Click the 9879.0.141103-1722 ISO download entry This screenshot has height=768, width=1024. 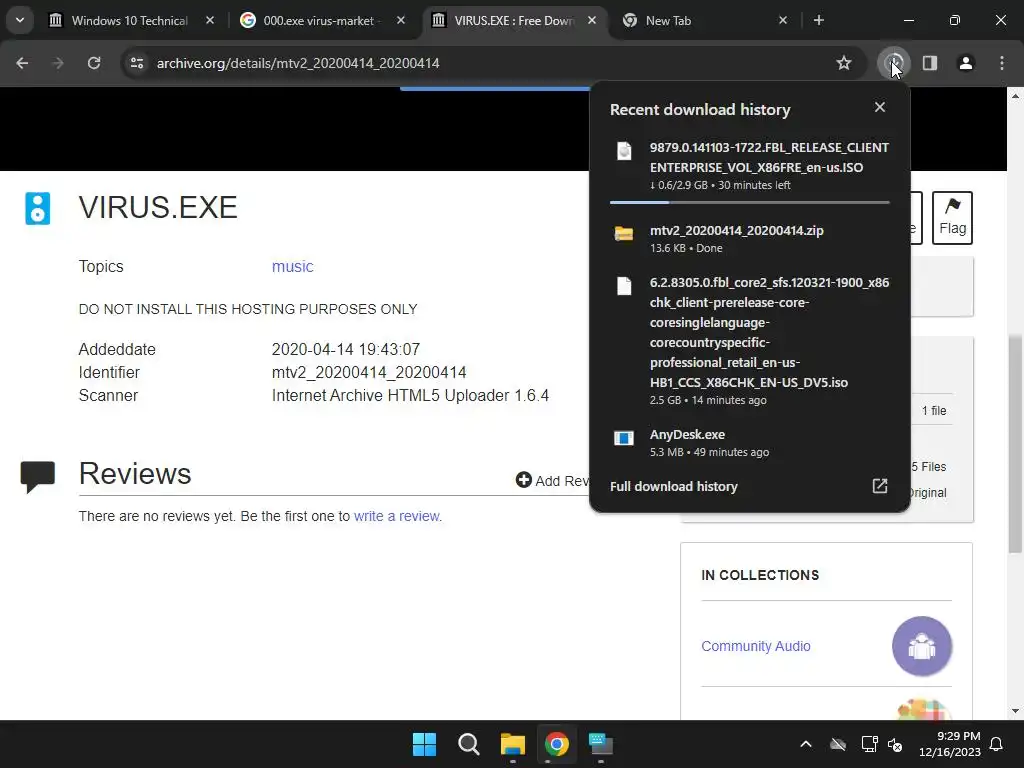coord(749,166)
